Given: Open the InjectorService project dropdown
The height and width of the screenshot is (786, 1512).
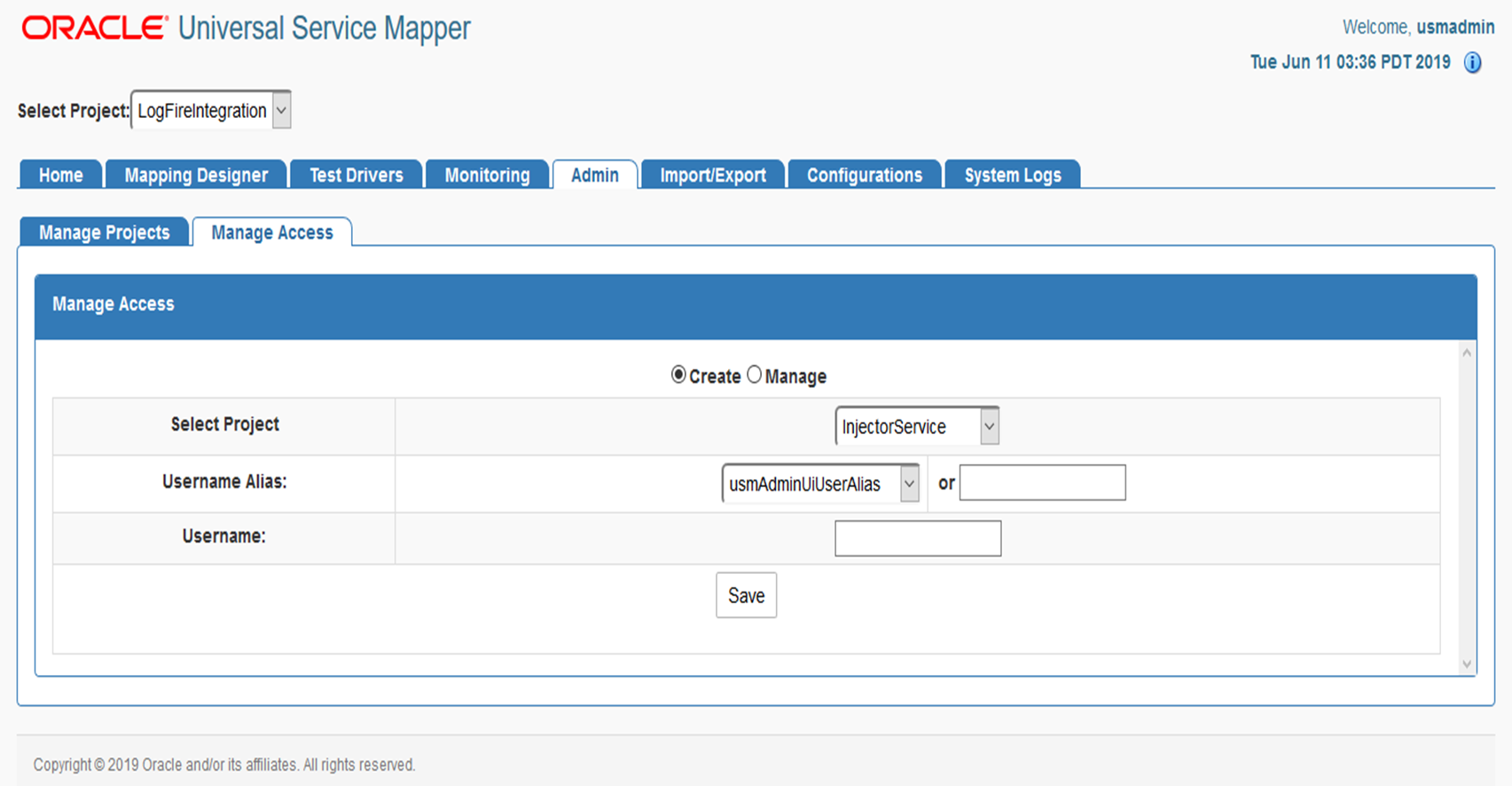Looking at the screenshot, I should pyautogui.click(x=917, y=427).
